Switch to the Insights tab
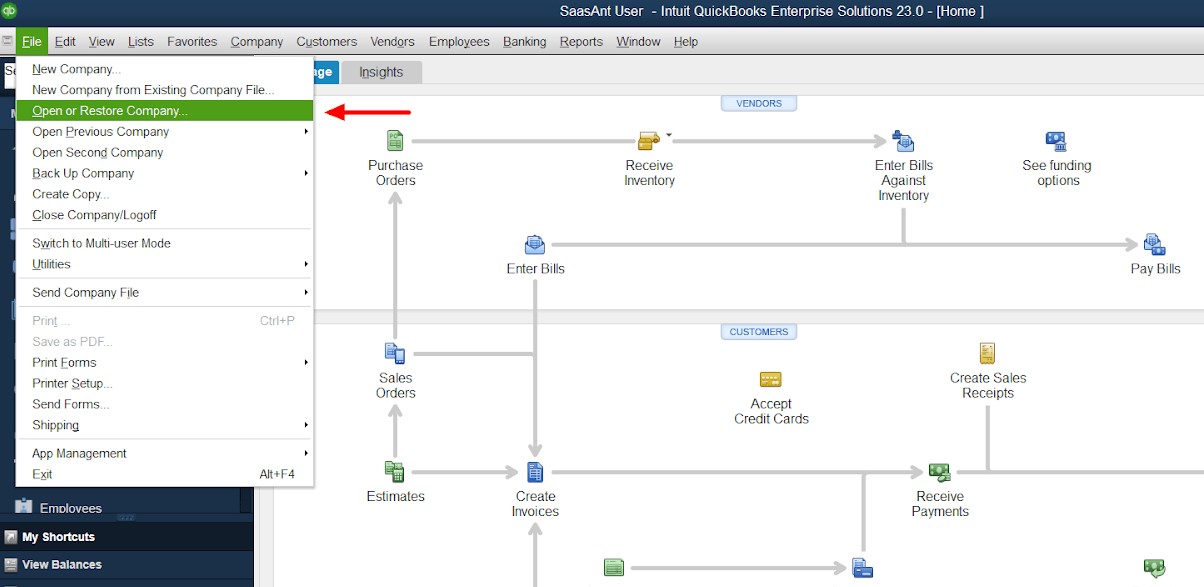 (381, 72)
